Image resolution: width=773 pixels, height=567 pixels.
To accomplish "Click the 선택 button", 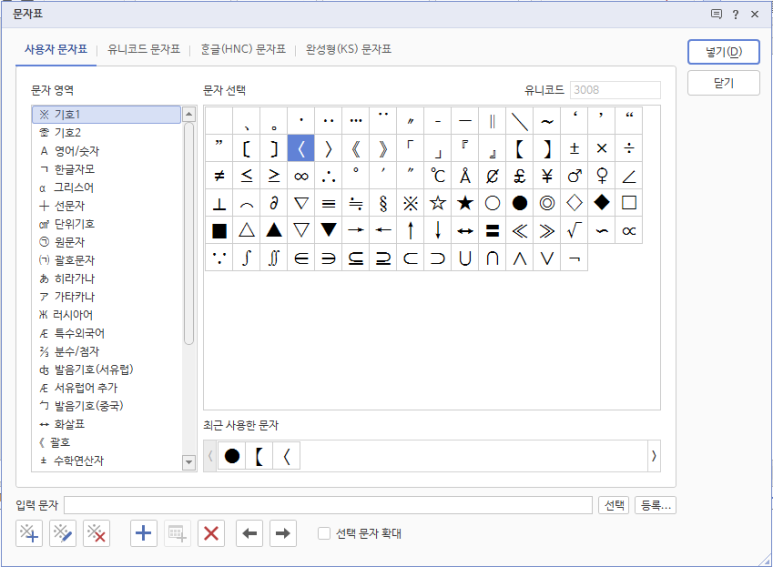I will 614,505.
